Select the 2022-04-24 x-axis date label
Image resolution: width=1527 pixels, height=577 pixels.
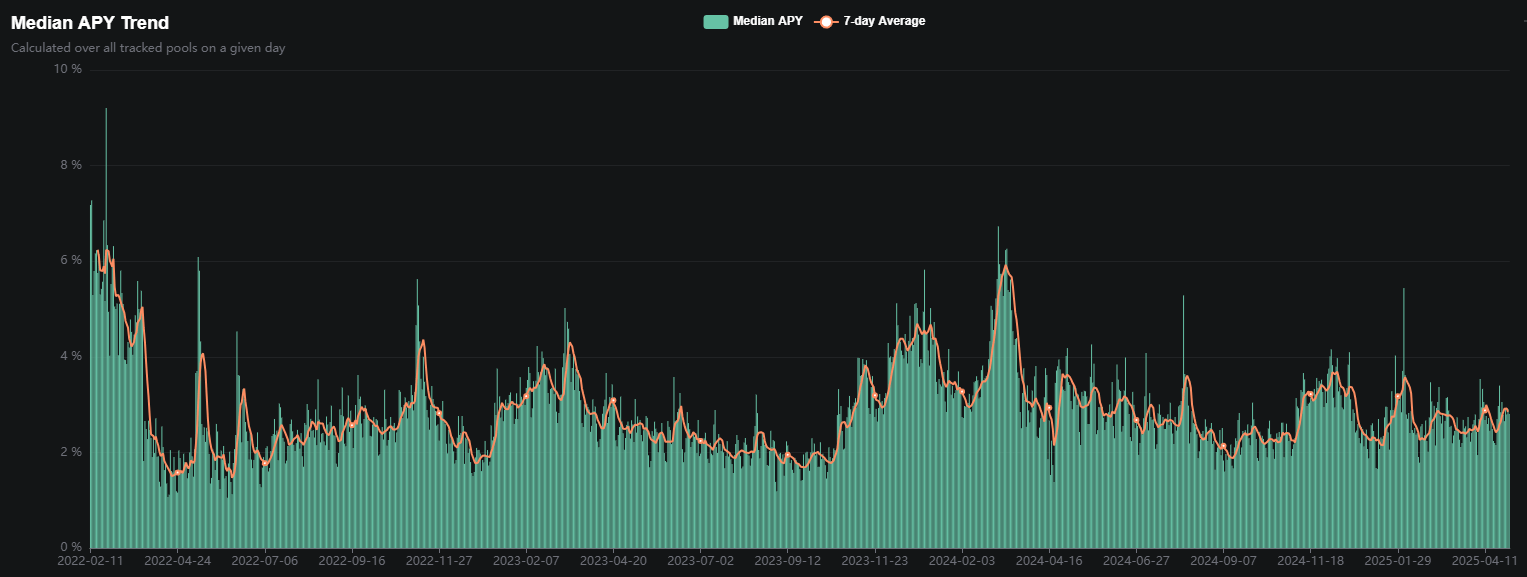click(177, 562)
